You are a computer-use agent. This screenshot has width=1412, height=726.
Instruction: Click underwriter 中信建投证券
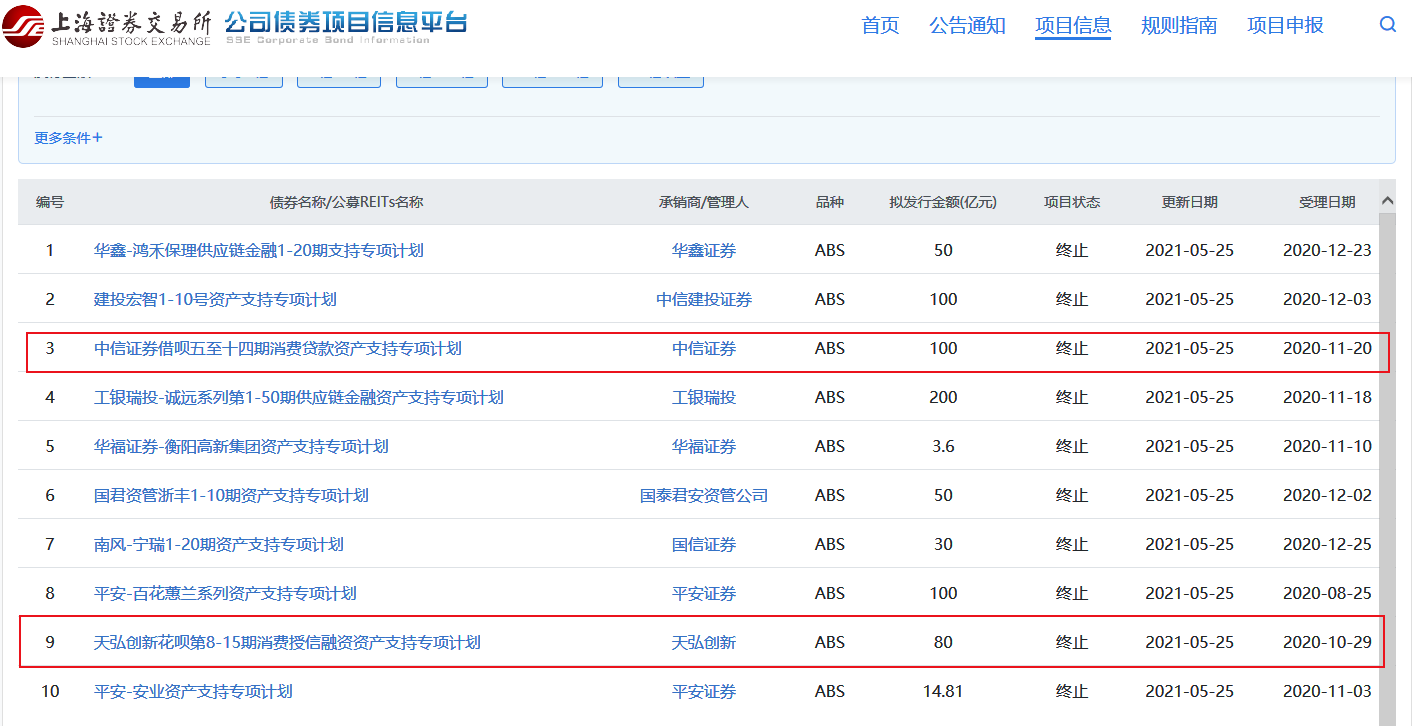[x=704, y=299]
